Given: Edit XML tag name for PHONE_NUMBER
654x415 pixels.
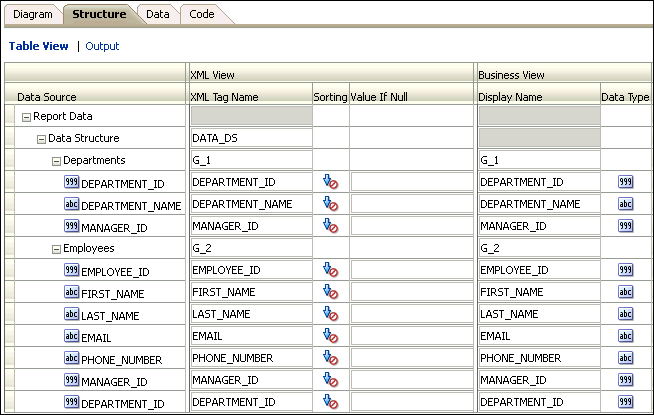Looking at the screenshot, I should [x=252, y=358].
